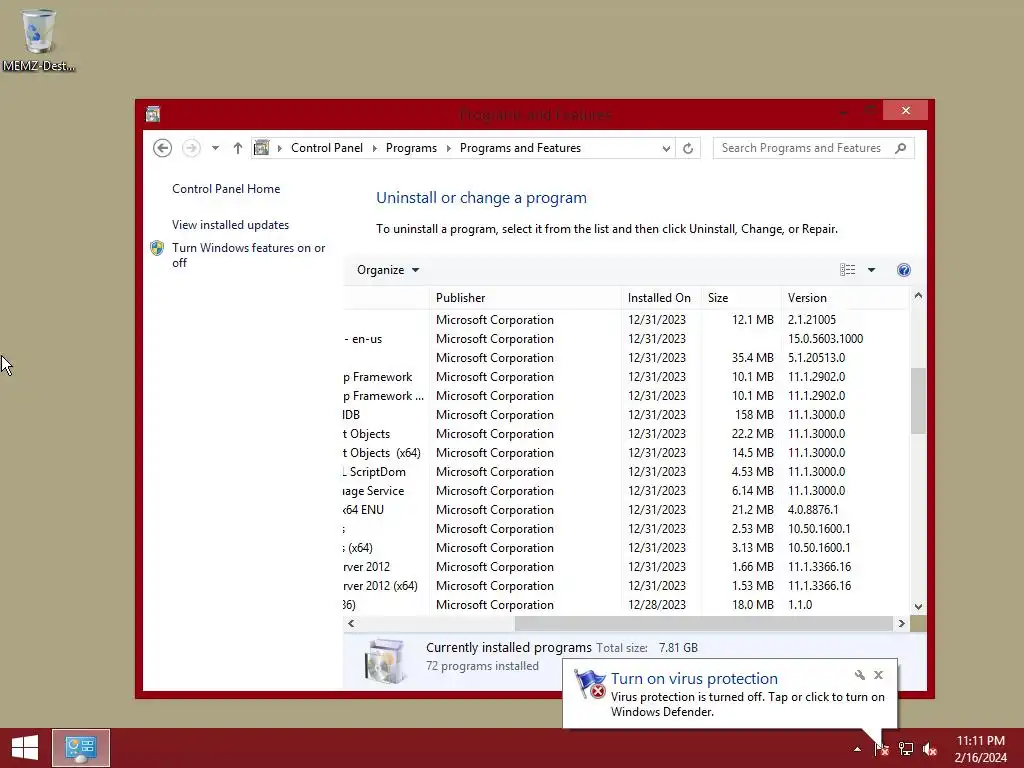Sort by the Size column header
This screenshot has width=1024, height=768.
coord(741,298)
